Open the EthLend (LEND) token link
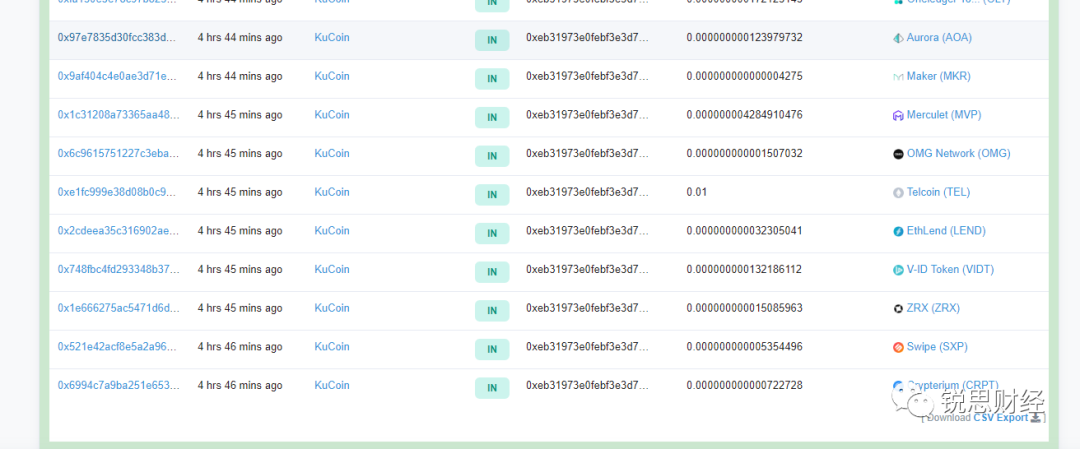 click(946, 230)
